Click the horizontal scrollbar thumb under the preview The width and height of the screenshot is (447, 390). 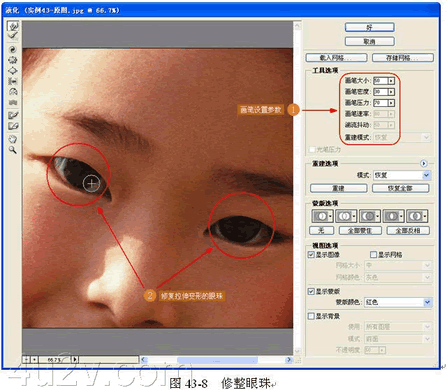(x=217, y=360)
